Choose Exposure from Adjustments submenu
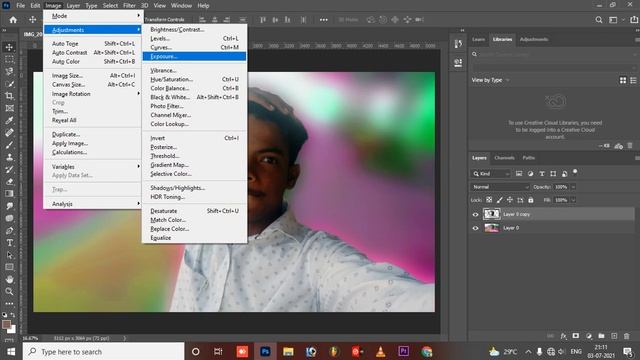 point(194,56)
